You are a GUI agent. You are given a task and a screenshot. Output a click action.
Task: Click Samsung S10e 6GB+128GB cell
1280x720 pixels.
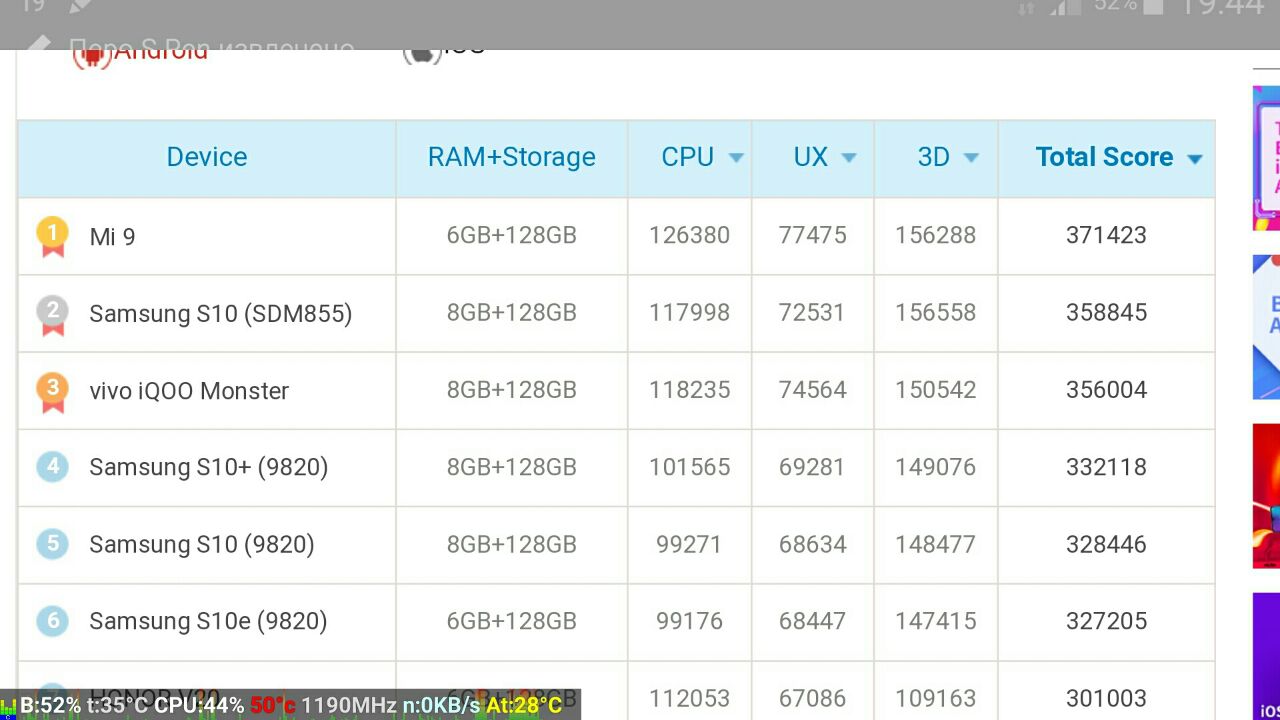pyautogui.click(x=512, y=621)
